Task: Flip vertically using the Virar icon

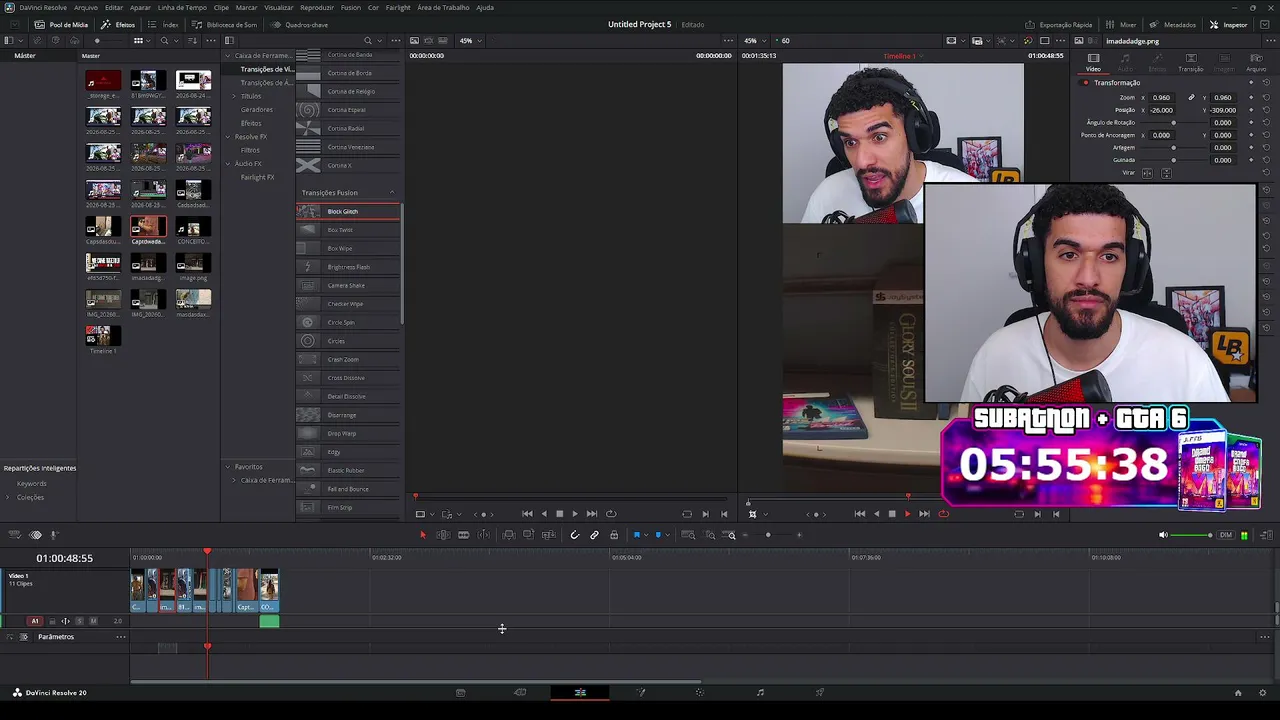Action: point(1166,173)
